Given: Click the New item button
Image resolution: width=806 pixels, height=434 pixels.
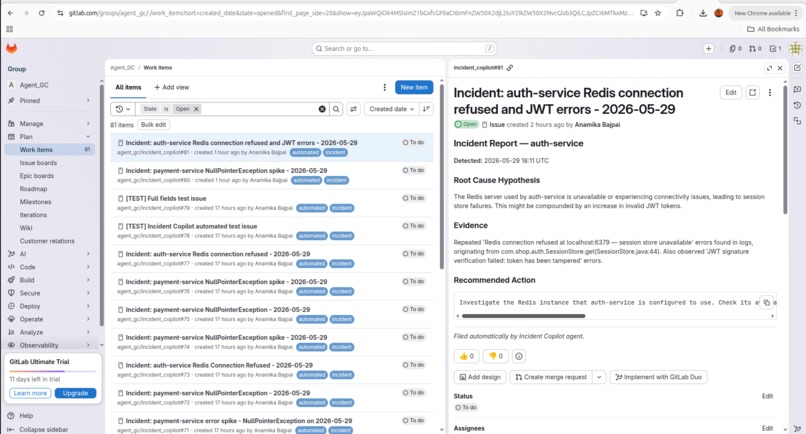Looking at the screenshot, I should pyautogui.click(x=414, y=87).
